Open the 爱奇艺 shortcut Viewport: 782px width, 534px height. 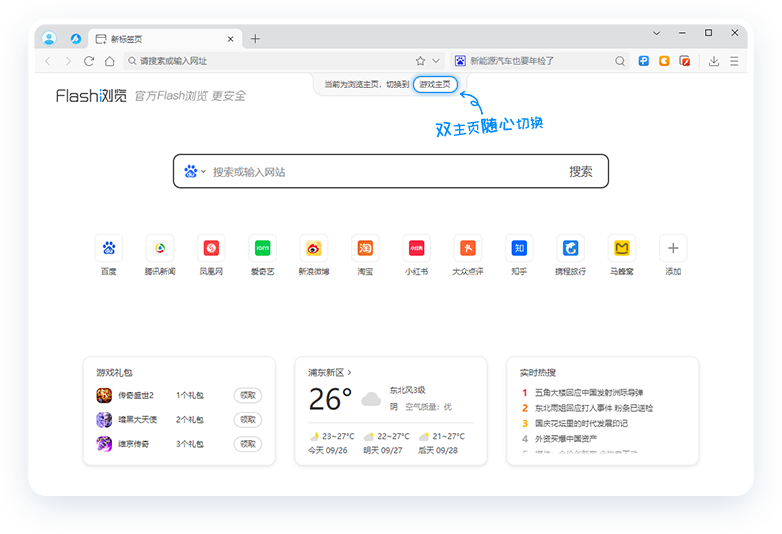click(x=262, y=255)
